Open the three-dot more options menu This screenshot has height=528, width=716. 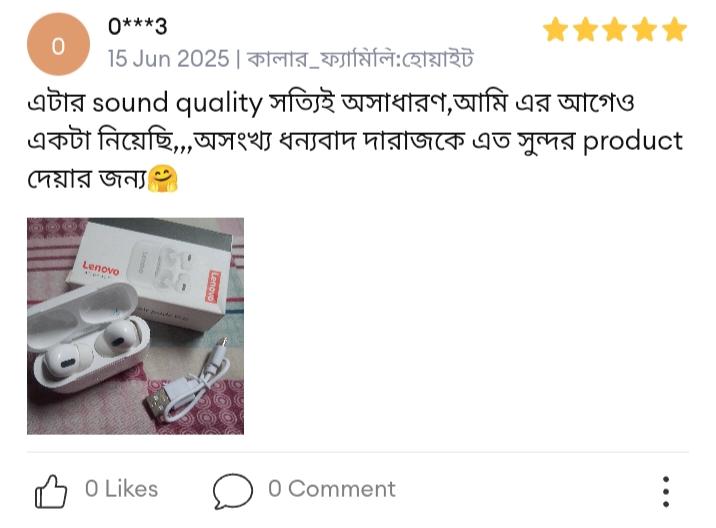pos(666,491)
